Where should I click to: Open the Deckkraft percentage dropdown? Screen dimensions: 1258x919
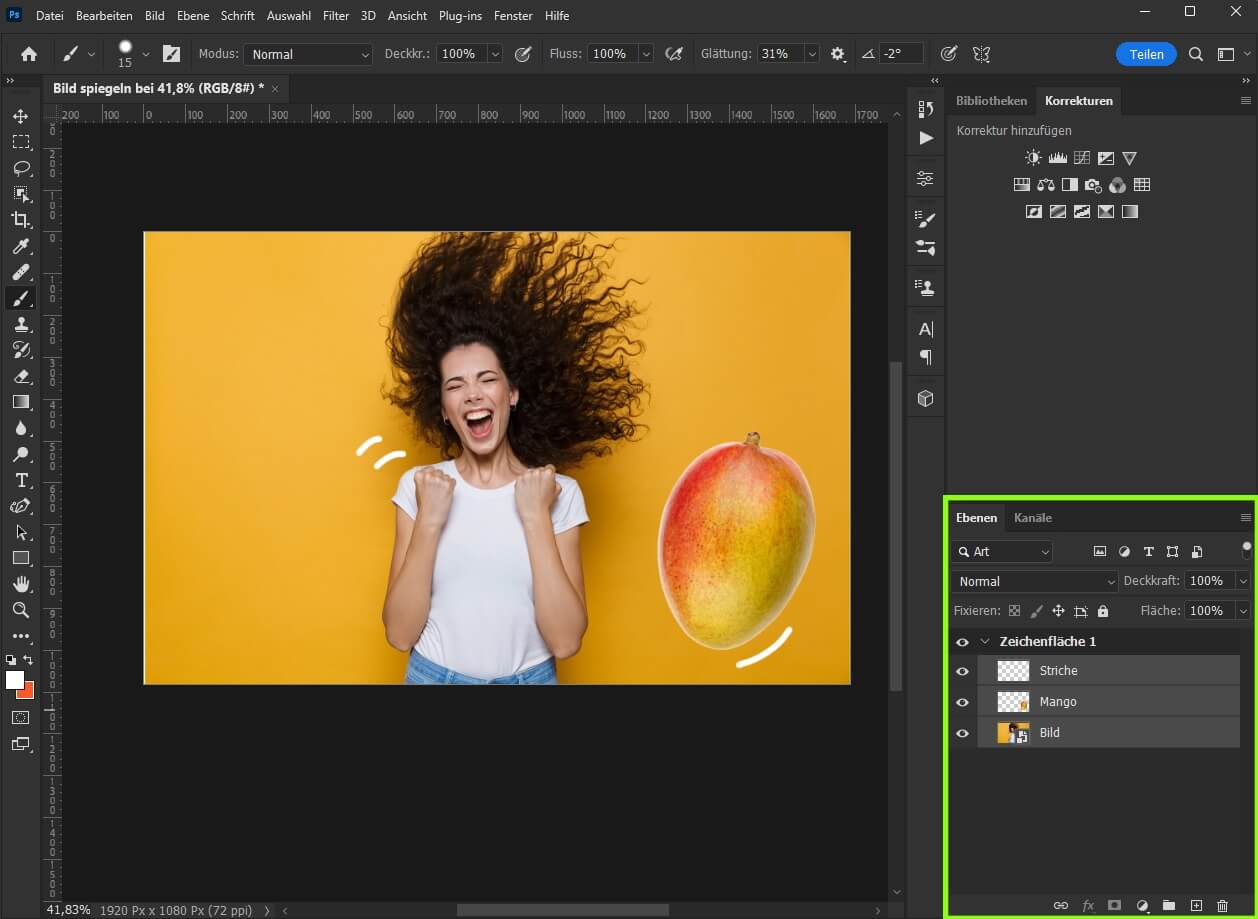point(1244,581)
